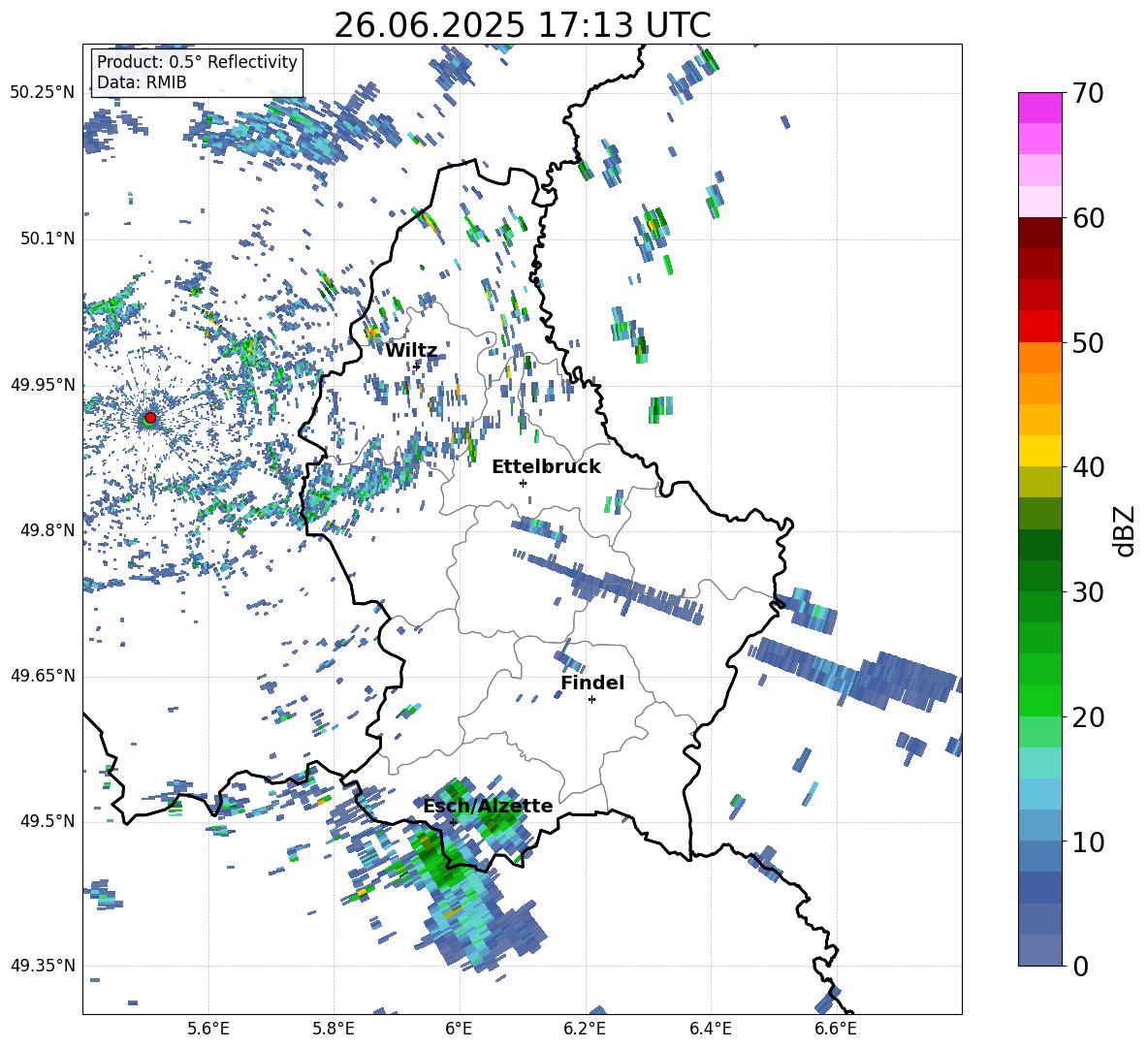Image resolution: width=1148 pixels, height=1048 pixels.
Task: Click the colorbar tick label 70
Action: (x=1088, y=94)
